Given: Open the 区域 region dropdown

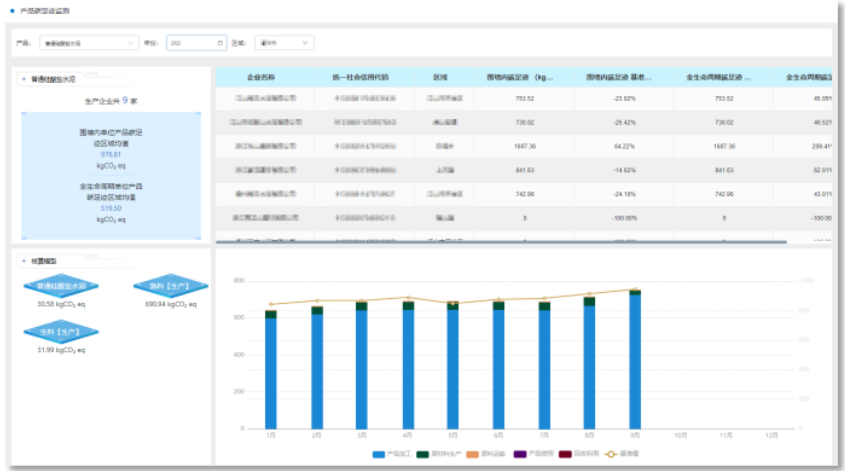Looking at the screenshot, I should (284, 43).
